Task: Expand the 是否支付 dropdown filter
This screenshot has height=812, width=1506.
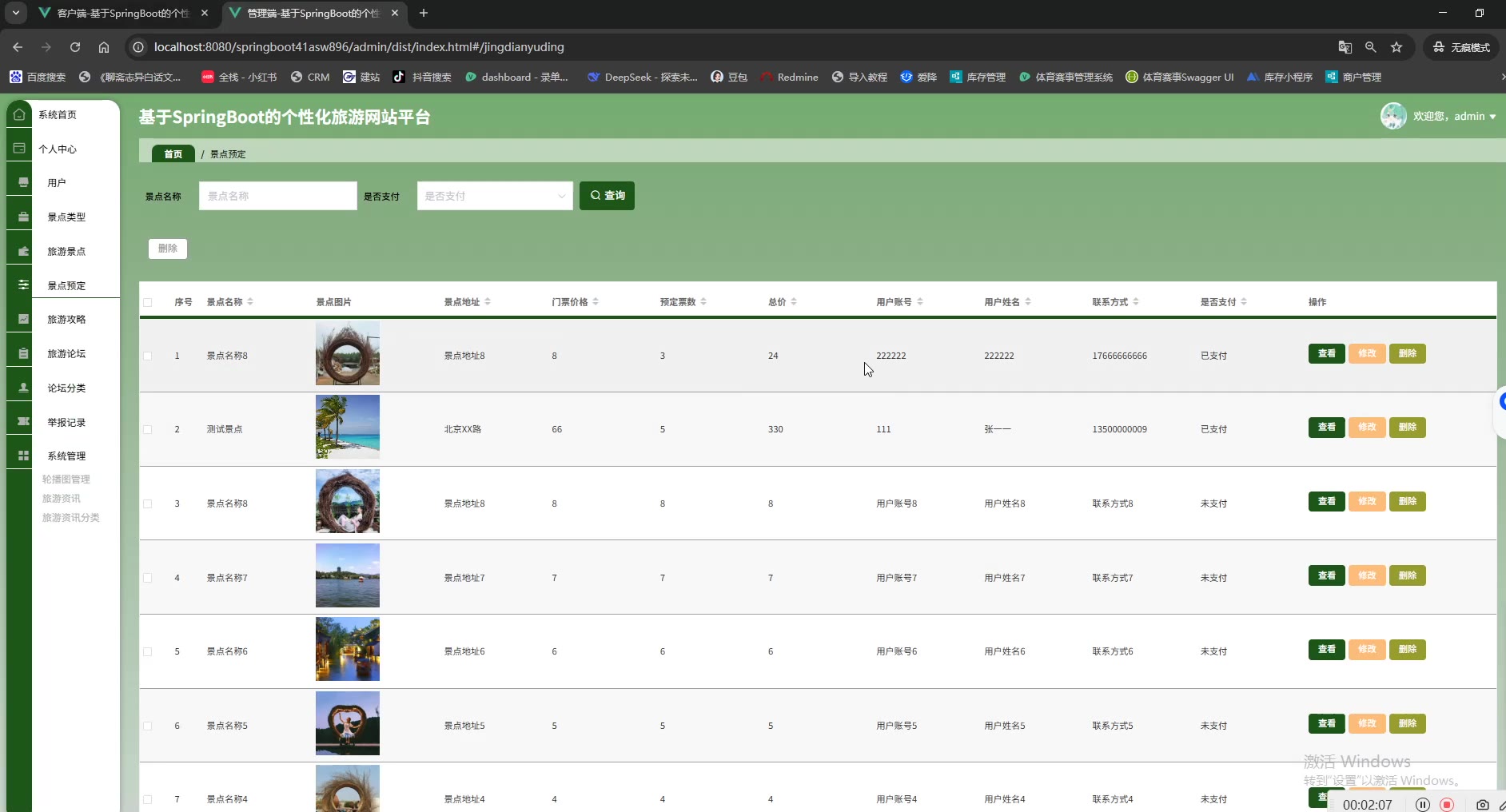Action: [495, 196]
